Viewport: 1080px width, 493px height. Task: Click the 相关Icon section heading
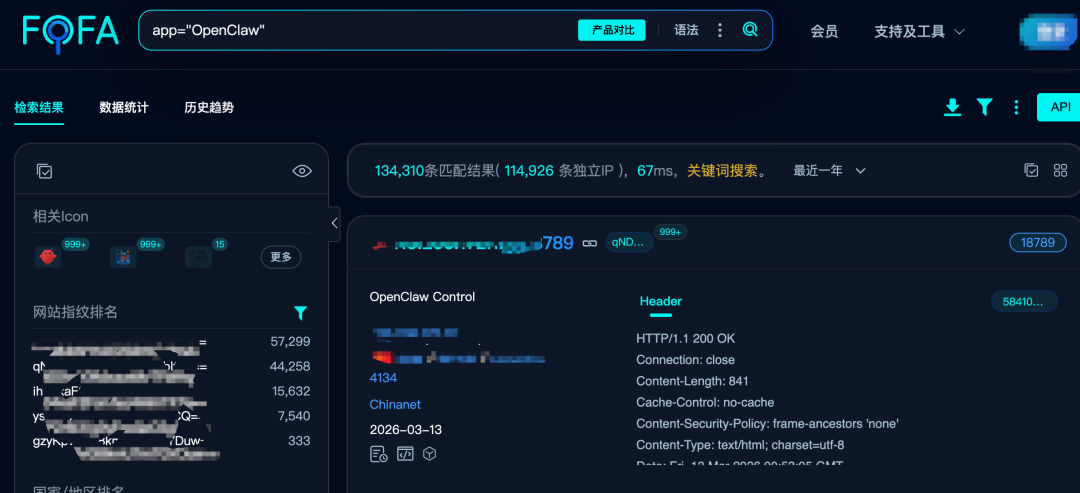61,216
